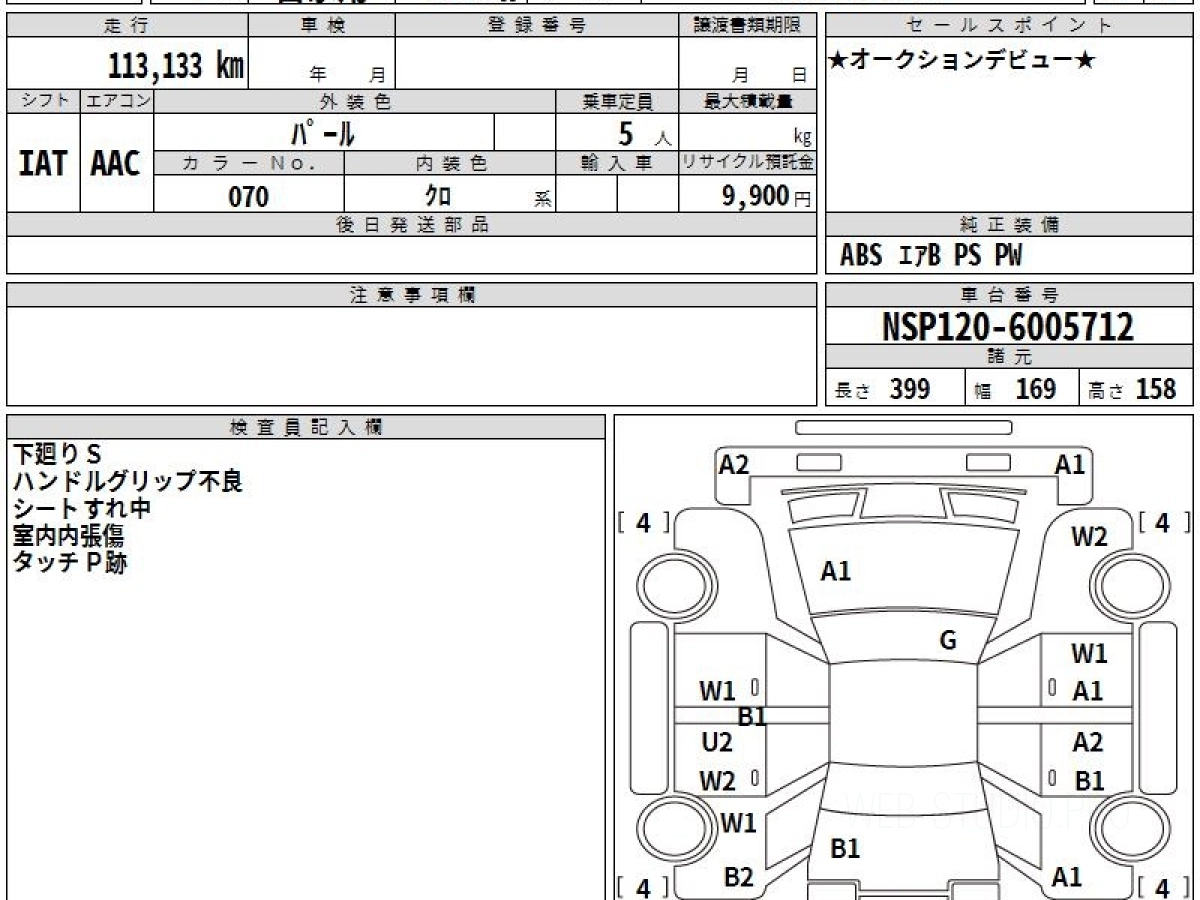This screenshot has height=900, width=1200.
Task: Select the A1 mark on the hood
Action: point(836,571)
